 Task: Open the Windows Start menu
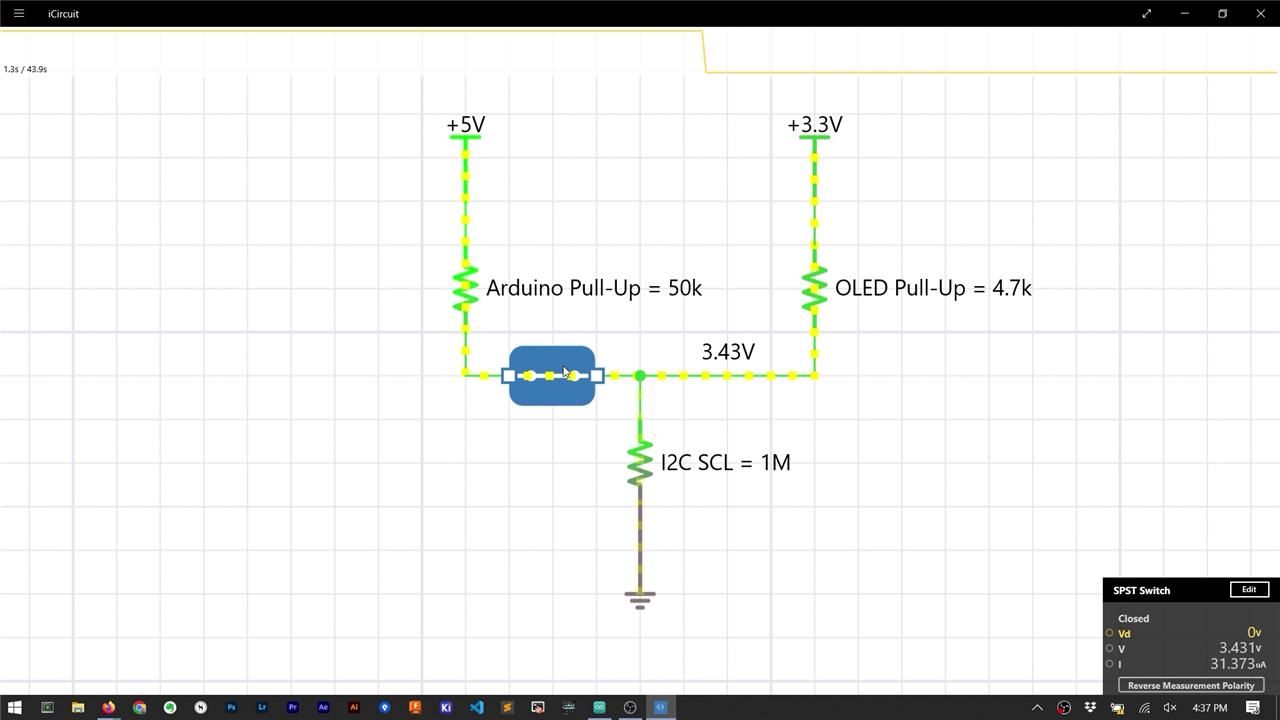point(15,707)
